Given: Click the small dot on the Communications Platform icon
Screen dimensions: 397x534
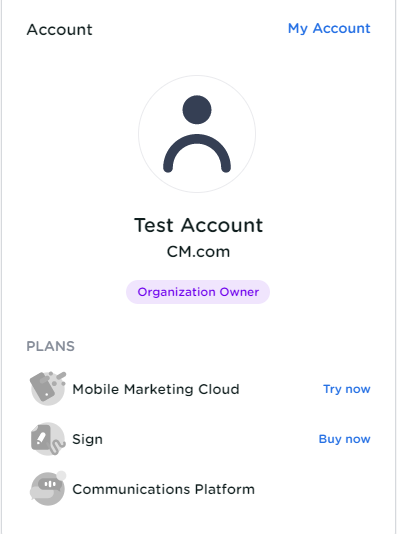Looking at the screenshot, I should 61,475.
